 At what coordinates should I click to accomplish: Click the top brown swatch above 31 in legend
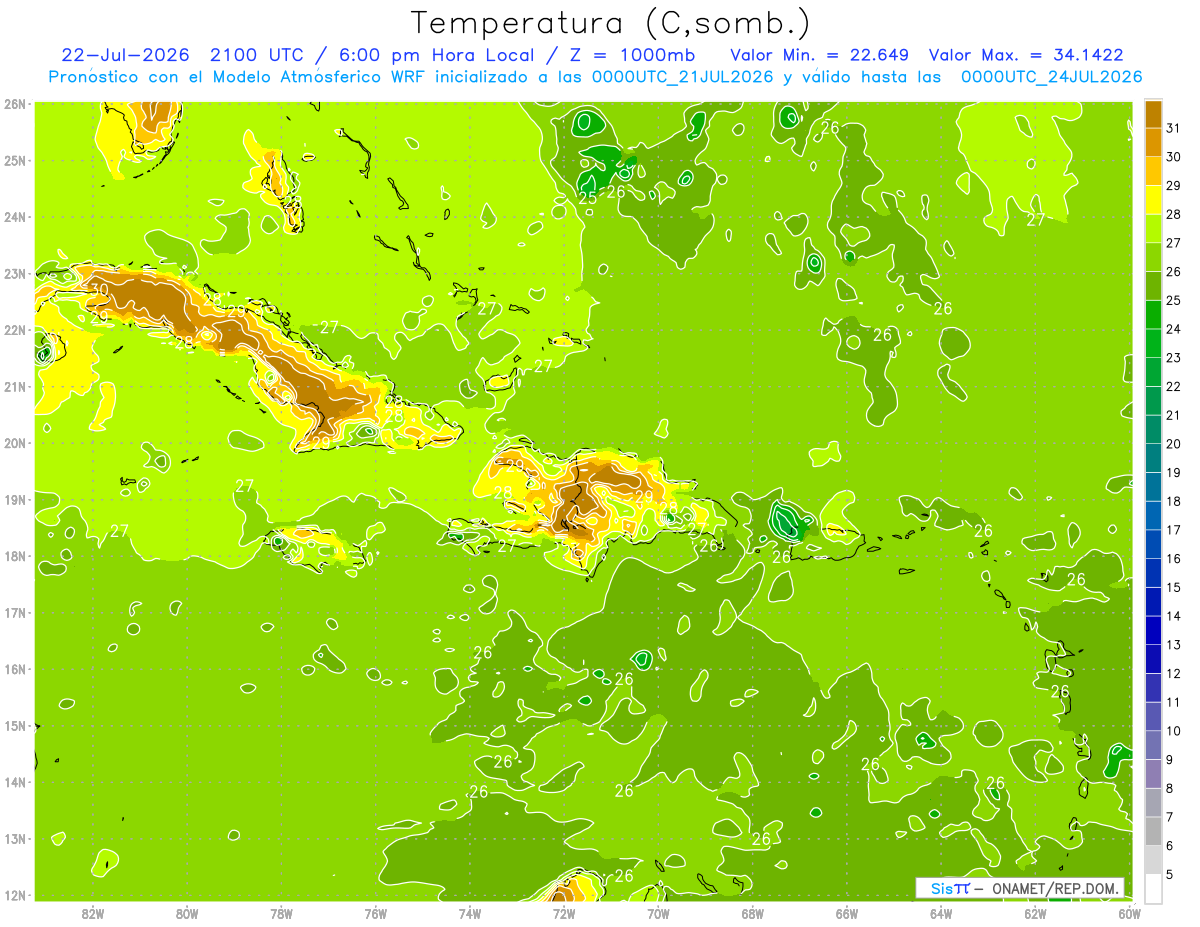1153,113
